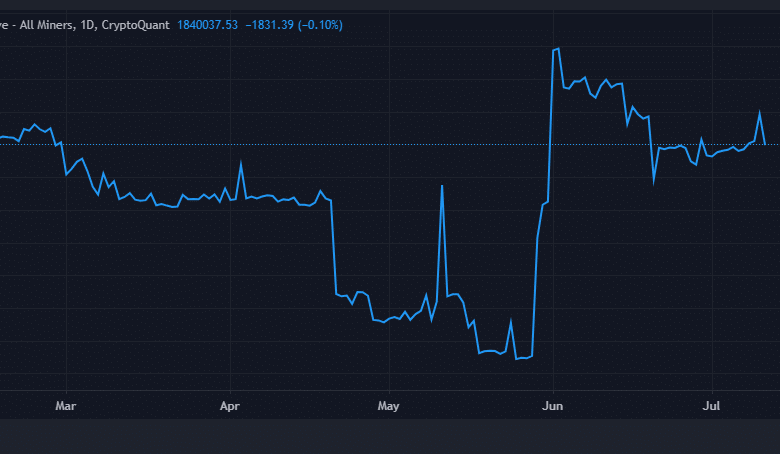Select the Mar label on time axis
Screen dimensions: 780x454
pos(66,406)
